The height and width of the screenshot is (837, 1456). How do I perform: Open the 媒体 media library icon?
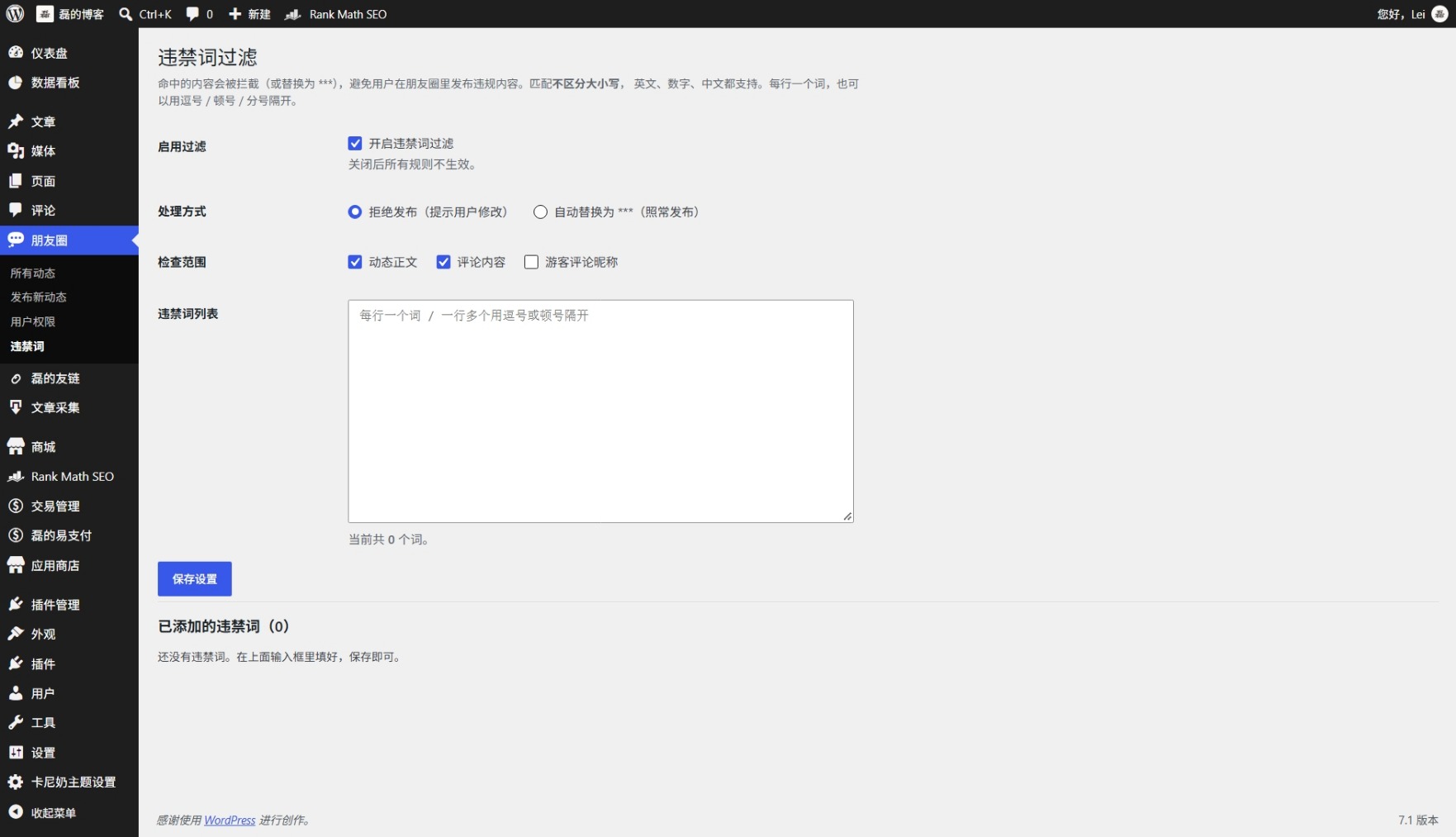16,150
